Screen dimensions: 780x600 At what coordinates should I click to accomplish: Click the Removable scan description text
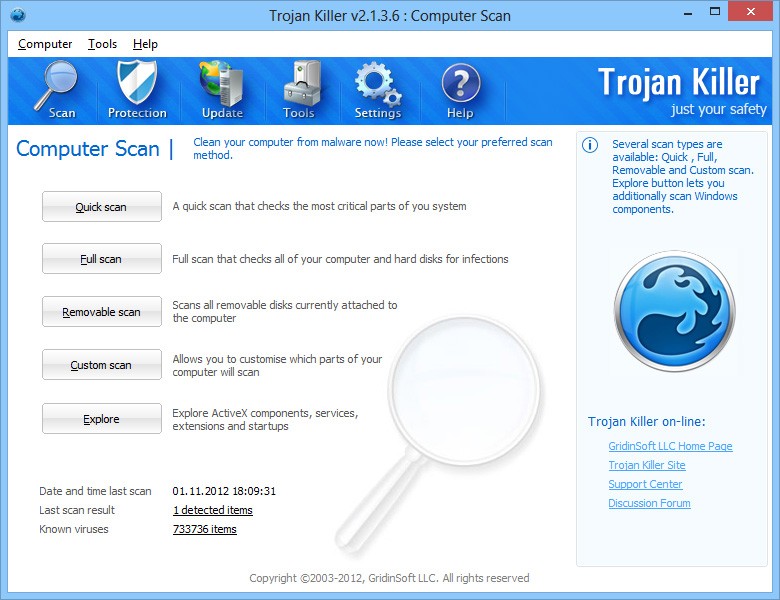[x=285, y=311]
